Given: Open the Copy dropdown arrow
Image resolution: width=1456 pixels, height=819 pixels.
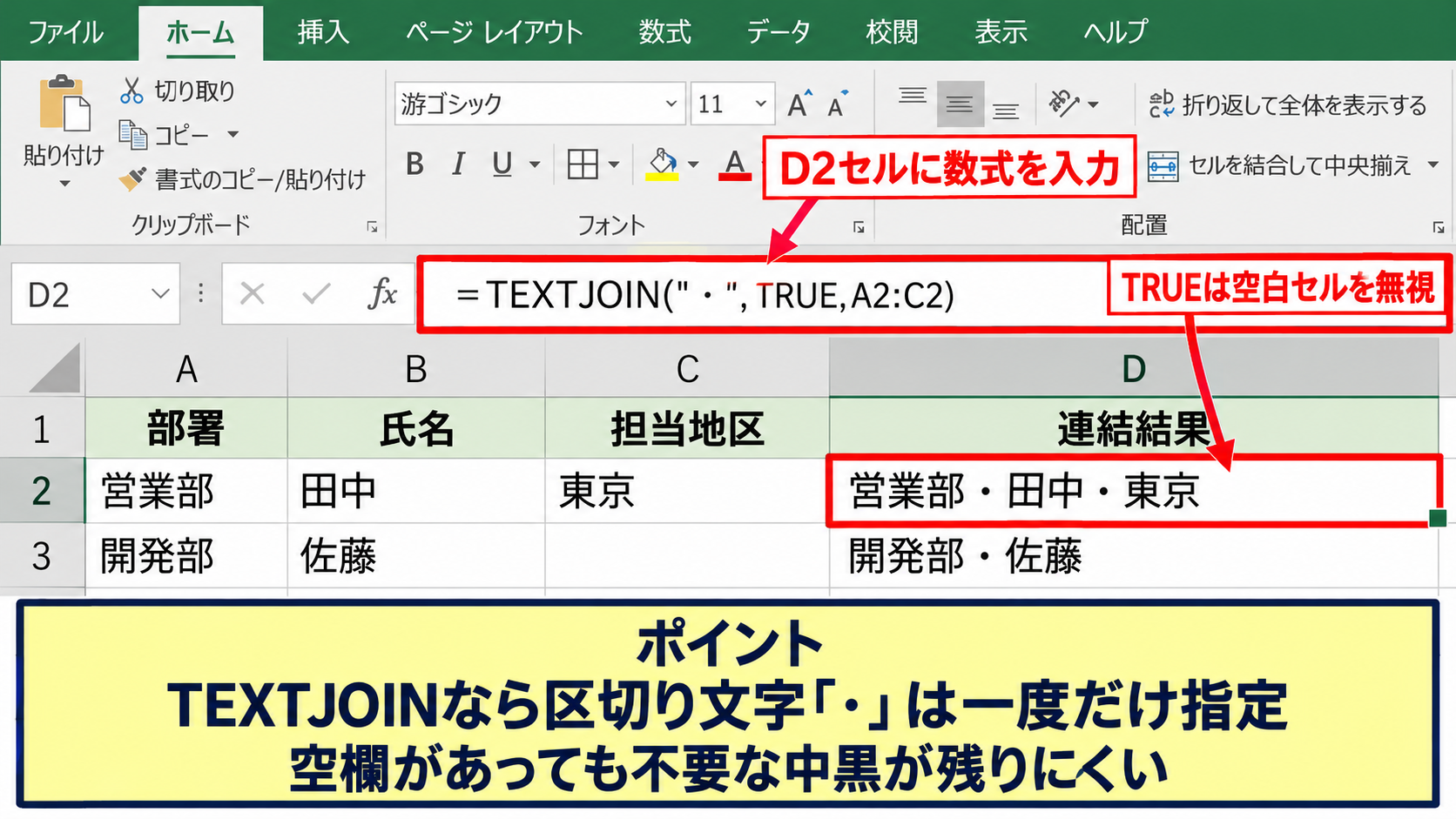Looking at the screenshot, I should [233, 134].
